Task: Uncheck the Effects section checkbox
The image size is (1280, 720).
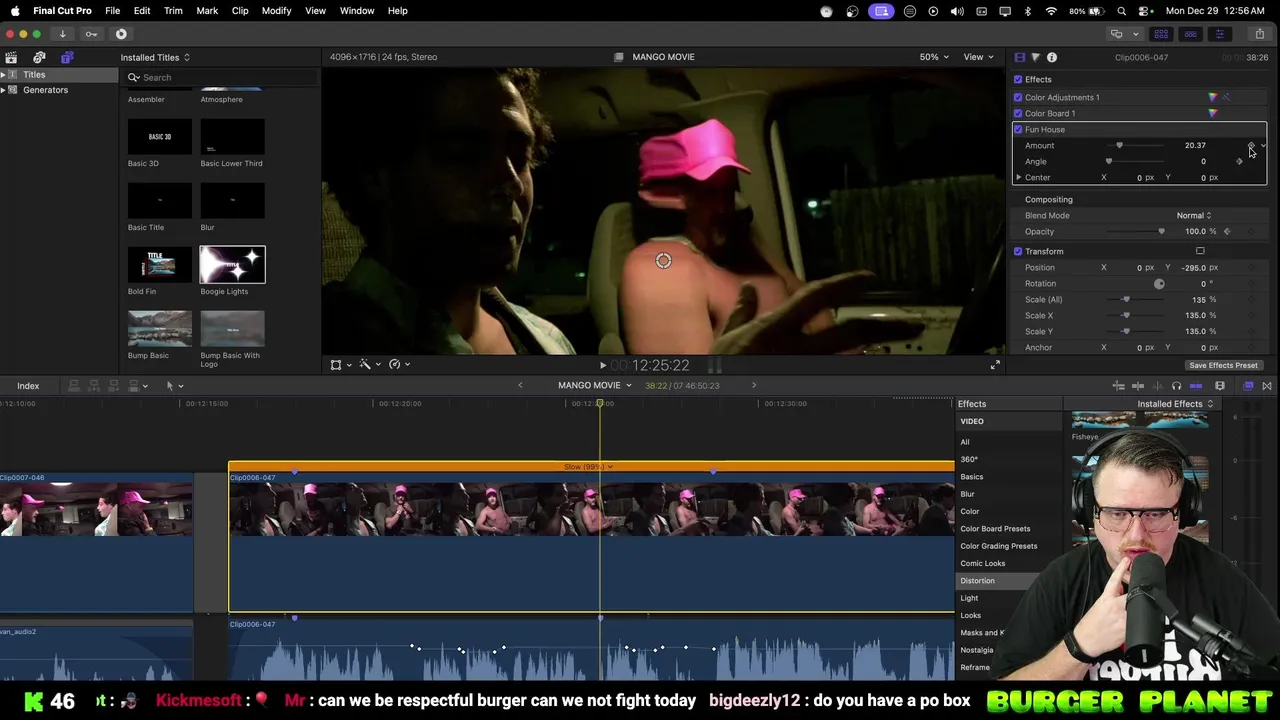Action: (x=1018, y=80)
